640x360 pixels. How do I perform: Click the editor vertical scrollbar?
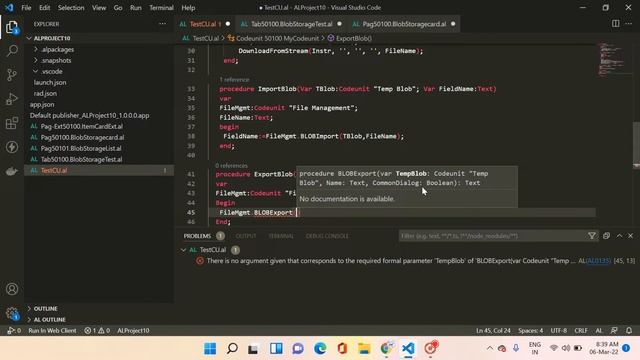coord(636,144)
